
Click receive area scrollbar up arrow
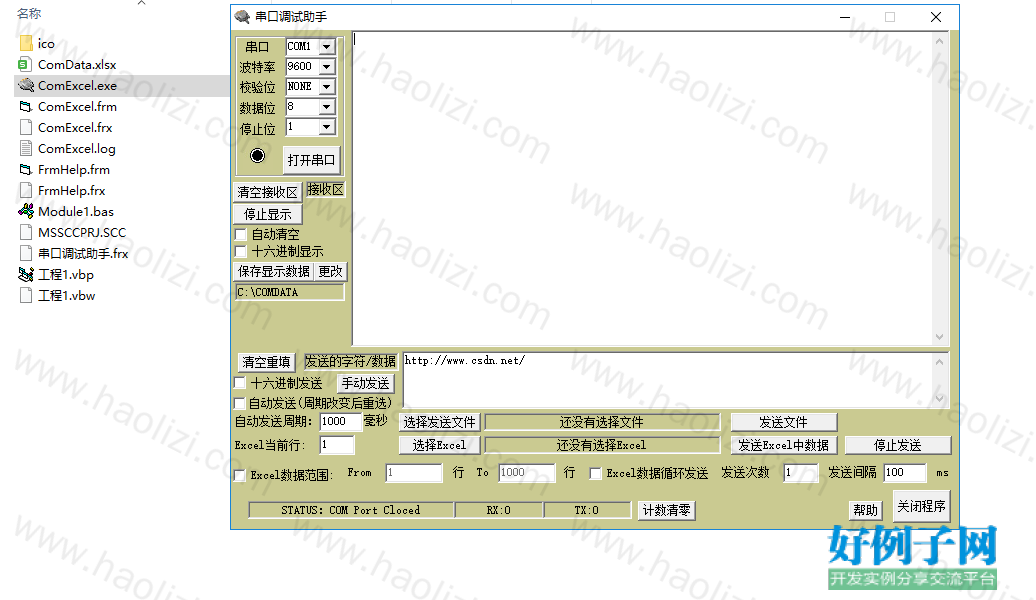(x=940, y=41)
